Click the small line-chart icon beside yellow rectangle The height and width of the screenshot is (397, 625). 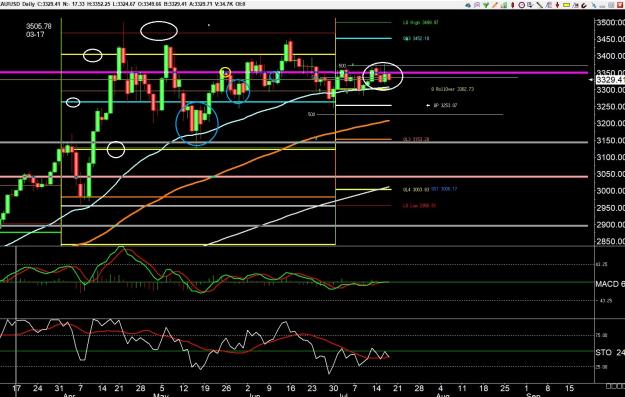[x=576, y=5]
